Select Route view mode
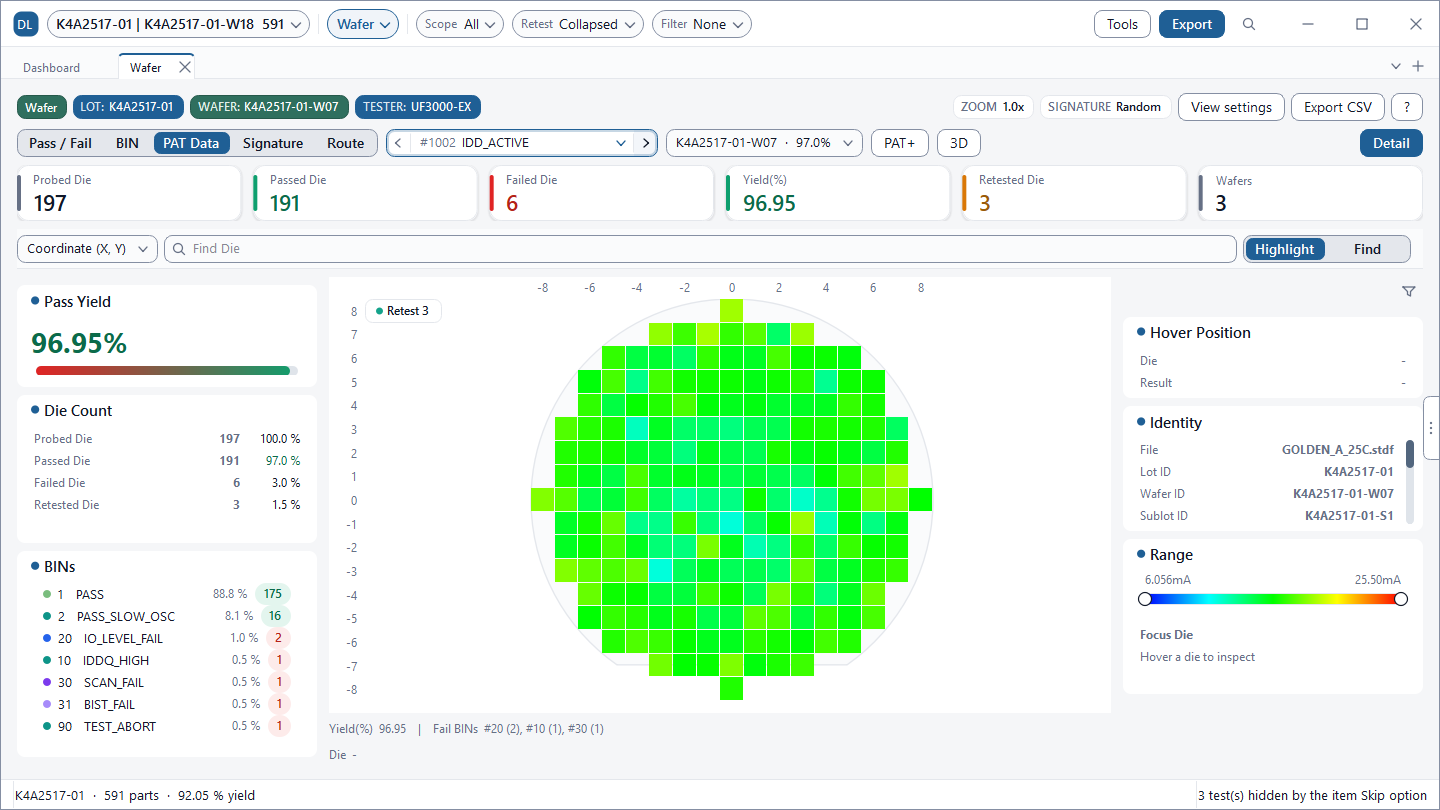The width and height of the screenshot is (1440, 810). point(346,143)
